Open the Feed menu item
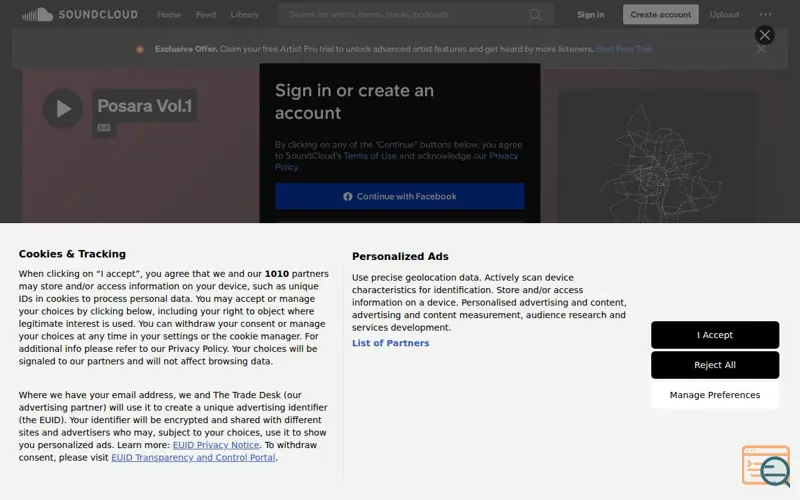Screen dimensions: 800x500 [x=206, y=15]
